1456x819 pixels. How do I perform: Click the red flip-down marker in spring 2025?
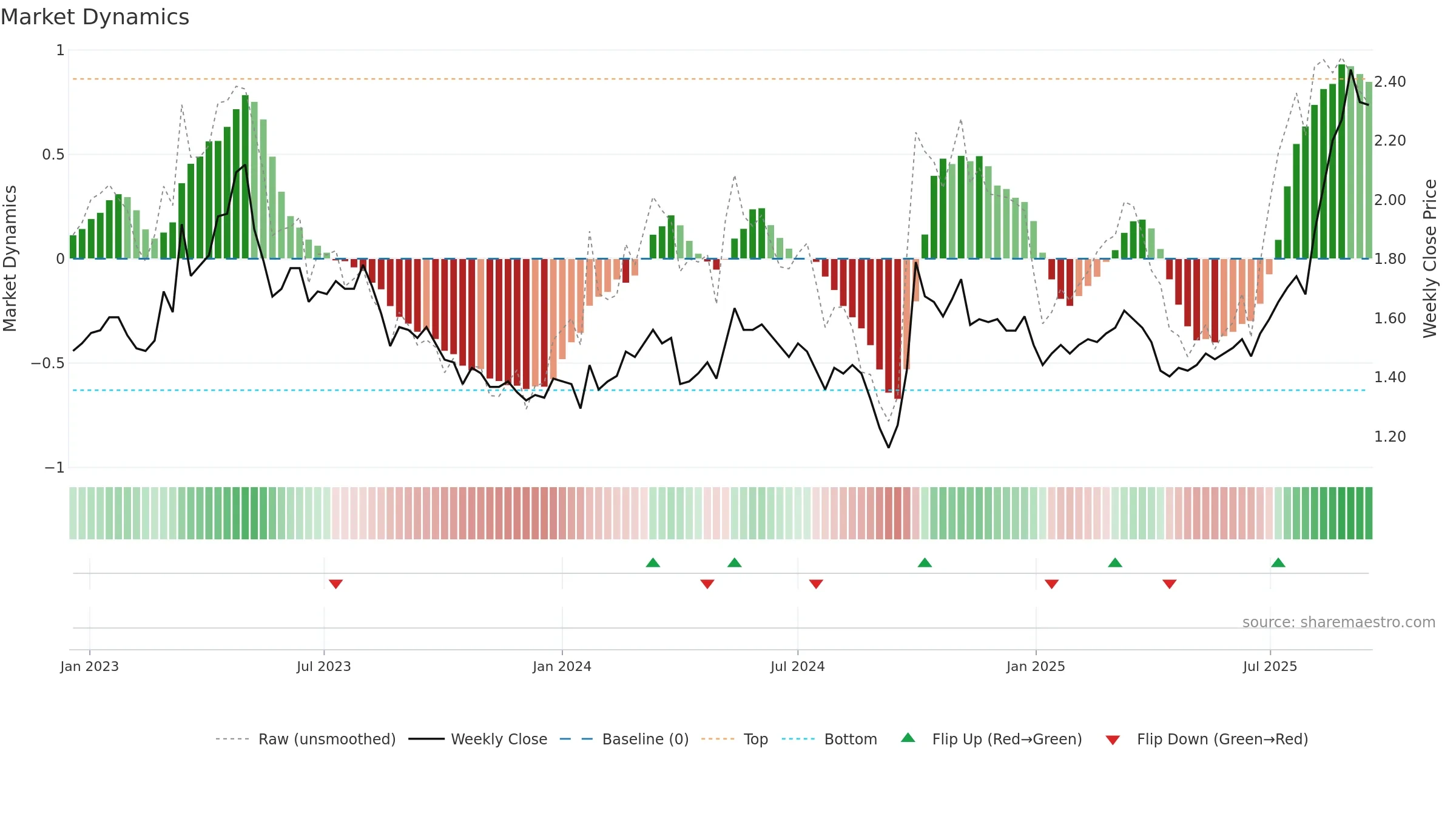coord(1170,584)
